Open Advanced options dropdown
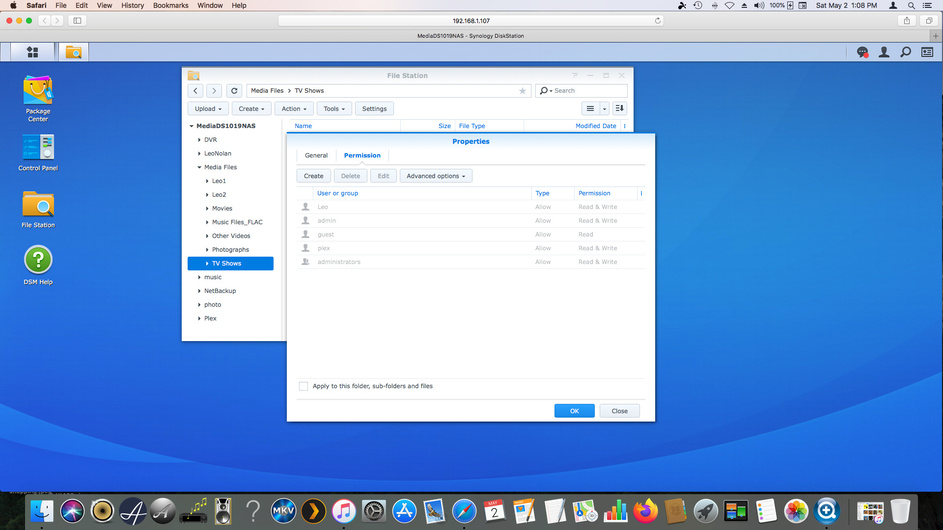Viewport: 943px width, 530px height. [x=436, y=176]
